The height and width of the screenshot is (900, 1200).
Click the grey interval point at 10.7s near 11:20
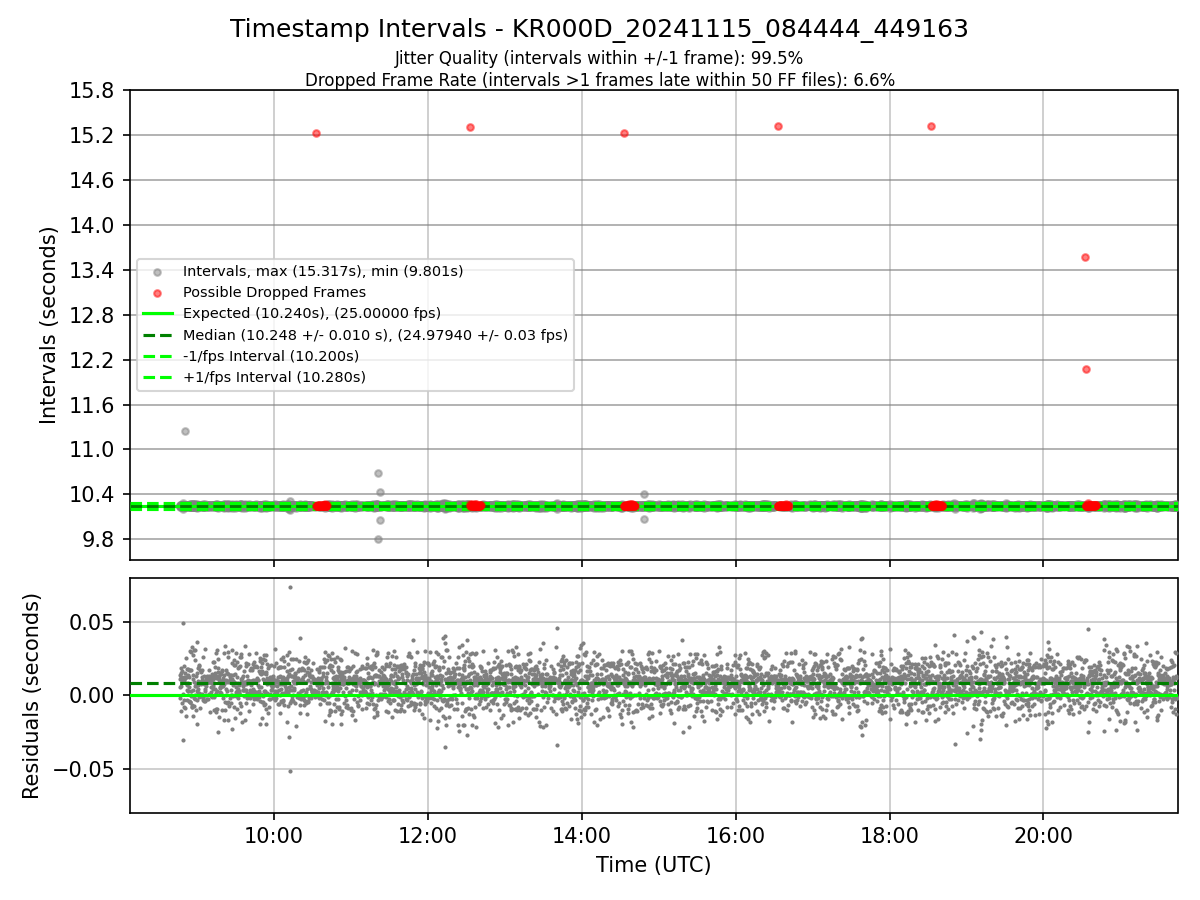pyautogui.click(x=378, y=473)
